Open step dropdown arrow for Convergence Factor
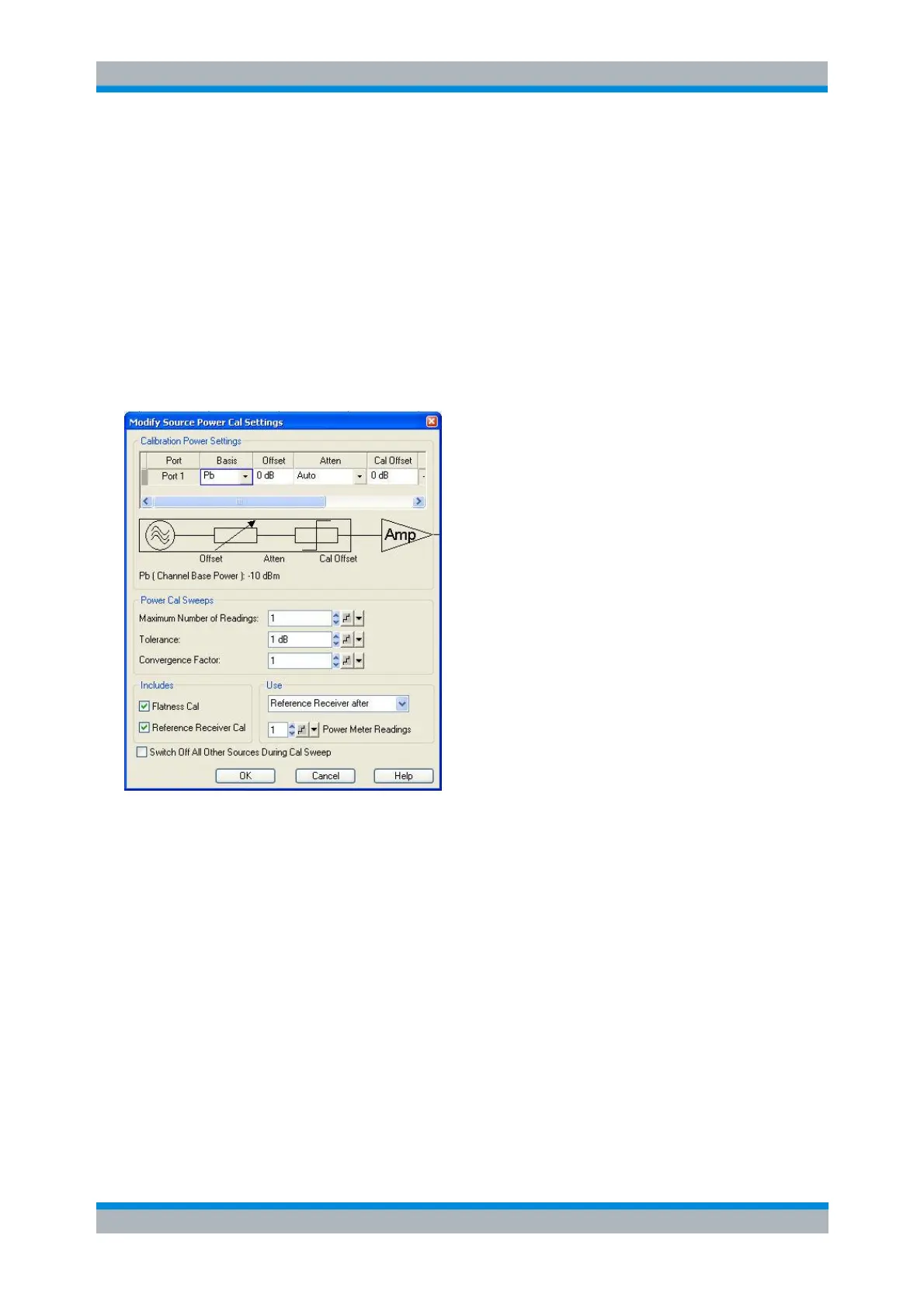 point(359,660)
